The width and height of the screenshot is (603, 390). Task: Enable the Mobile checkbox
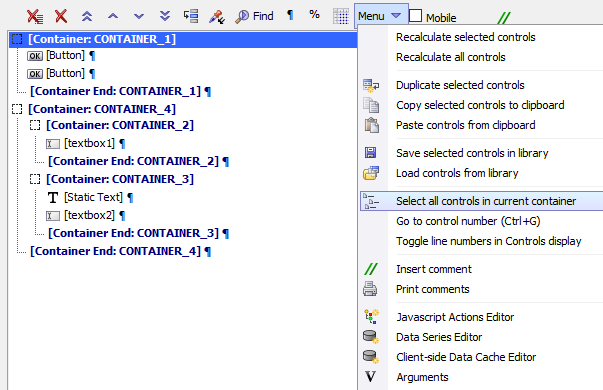(x=415, y=16)
